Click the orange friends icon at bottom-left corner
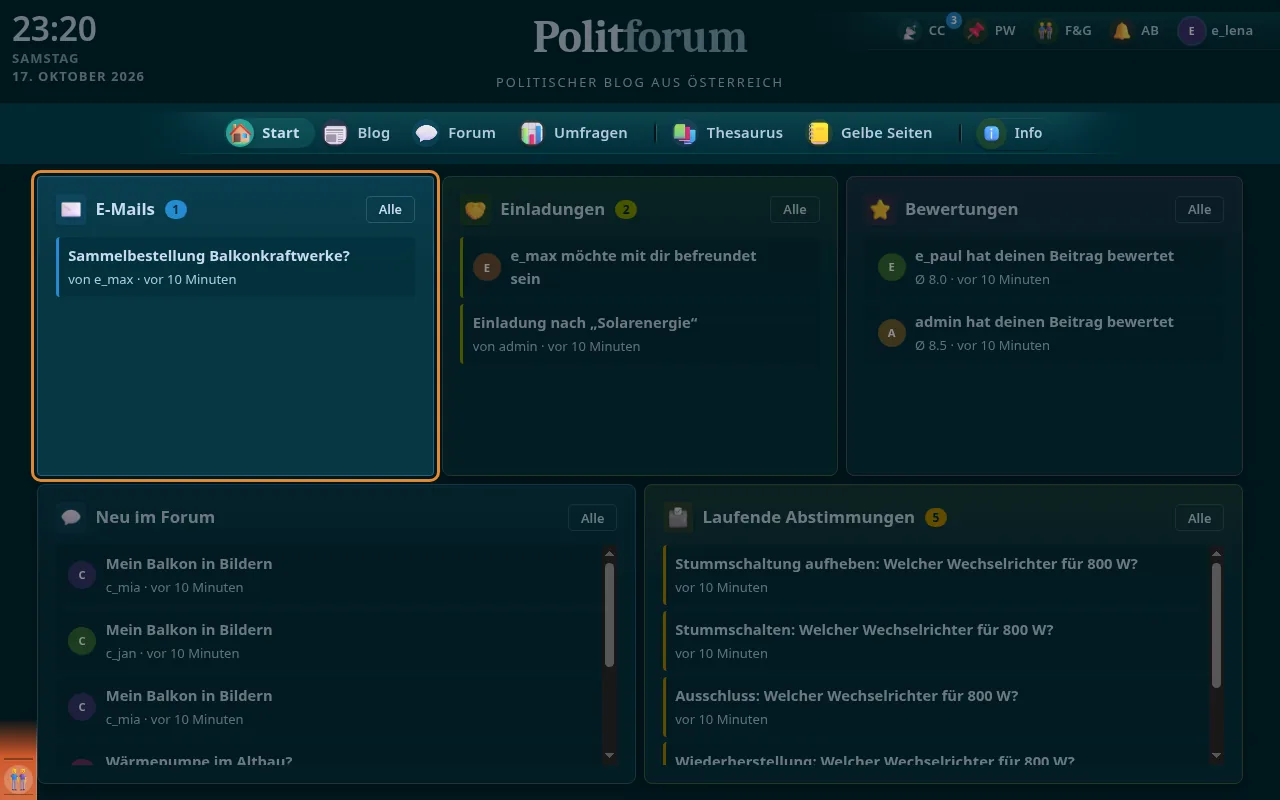Screen dimensions: 1280x800 [18, 778]
